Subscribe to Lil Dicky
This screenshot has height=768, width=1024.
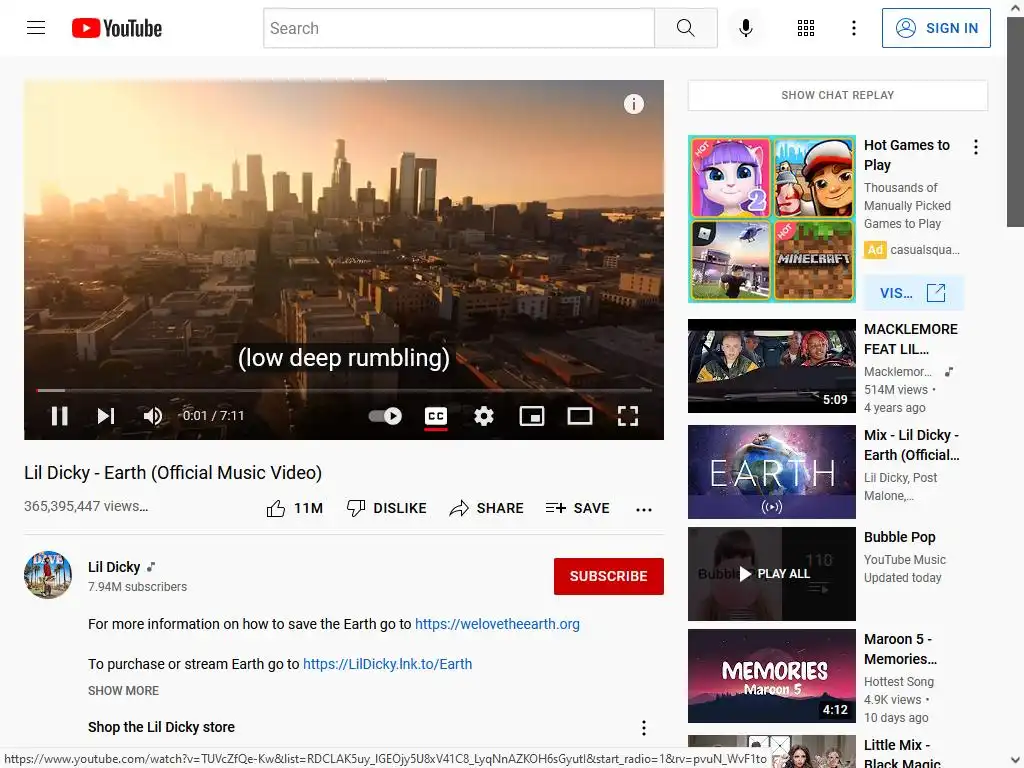point(609,576)
